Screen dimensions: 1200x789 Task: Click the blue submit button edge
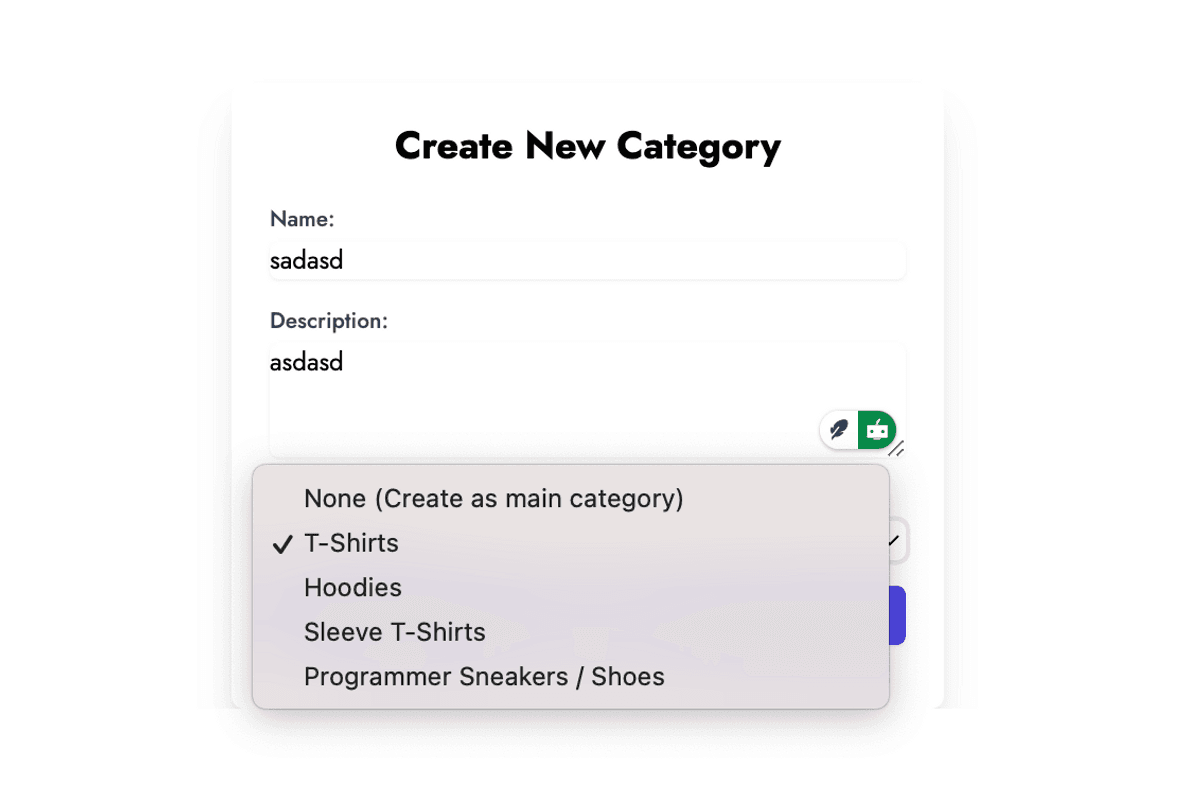(897, 615)
